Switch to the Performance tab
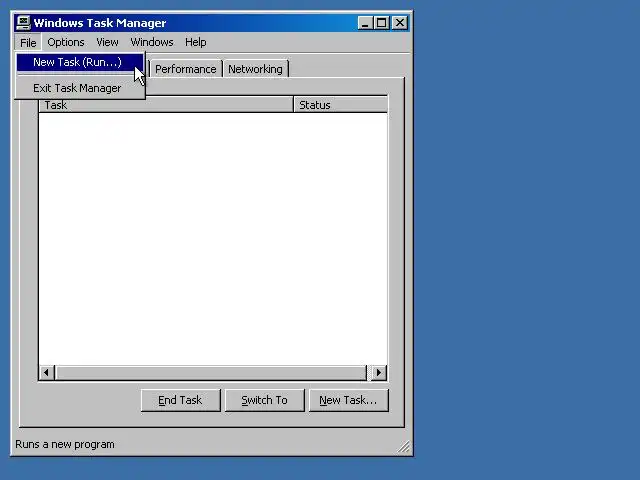Viewport: 640px width, 480px height. pyautogui.click(x=186, y=69)
